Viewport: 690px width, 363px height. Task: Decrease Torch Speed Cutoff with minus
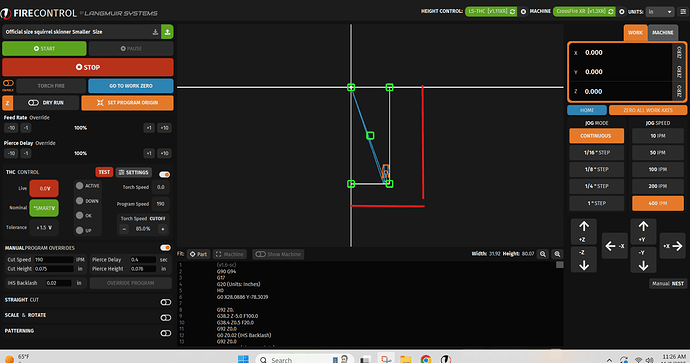pos(125,229)
